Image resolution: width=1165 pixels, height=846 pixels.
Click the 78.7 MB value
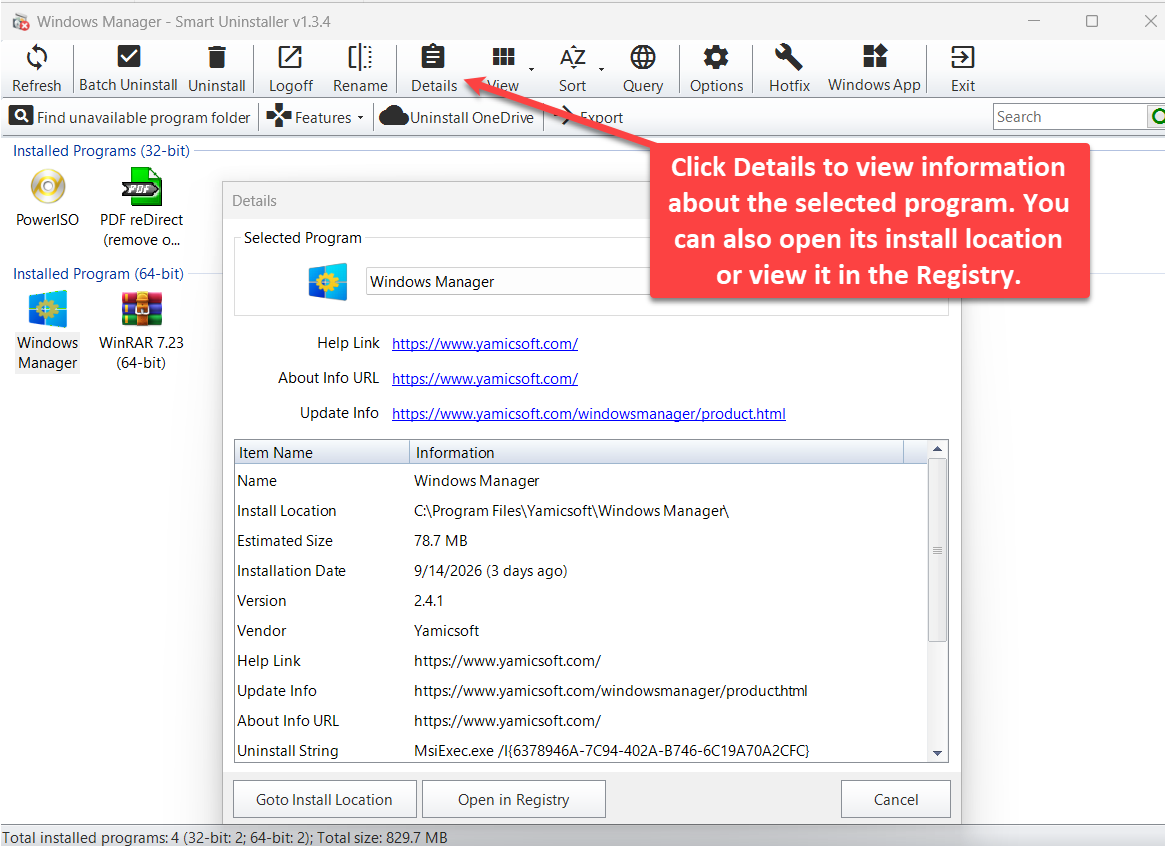tap(441, 541)
